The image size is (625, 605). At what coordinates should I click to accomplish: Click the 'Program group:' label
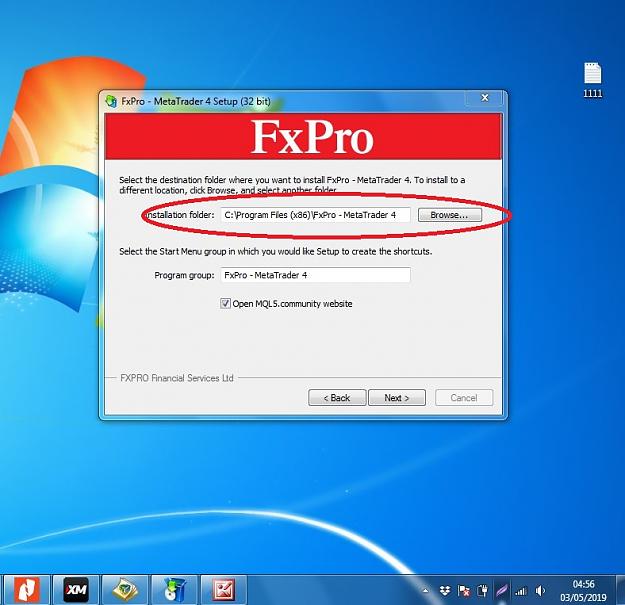click(184, 275)
